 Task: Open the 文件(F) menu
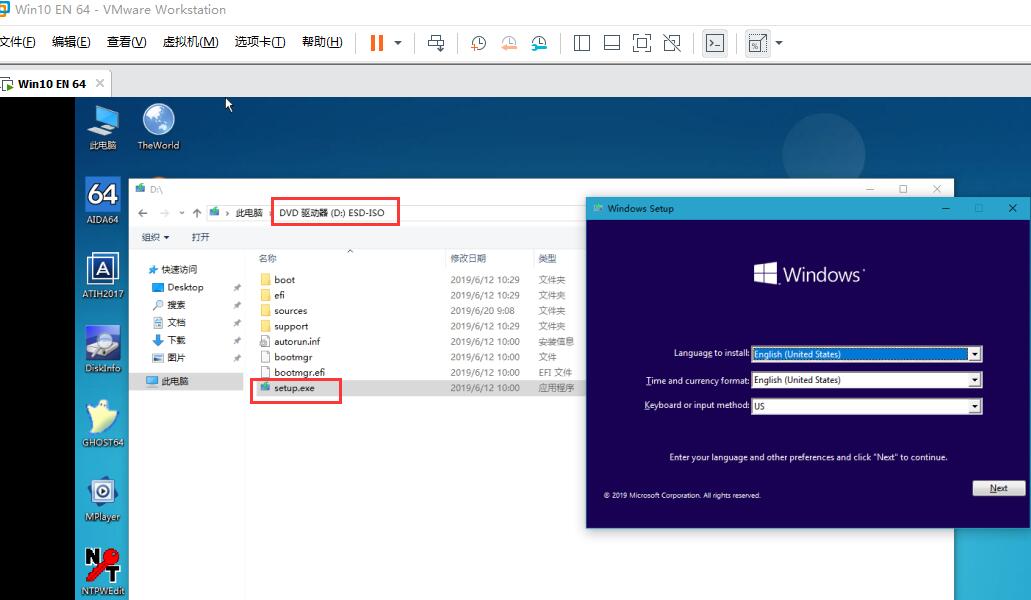click(17, 42)
